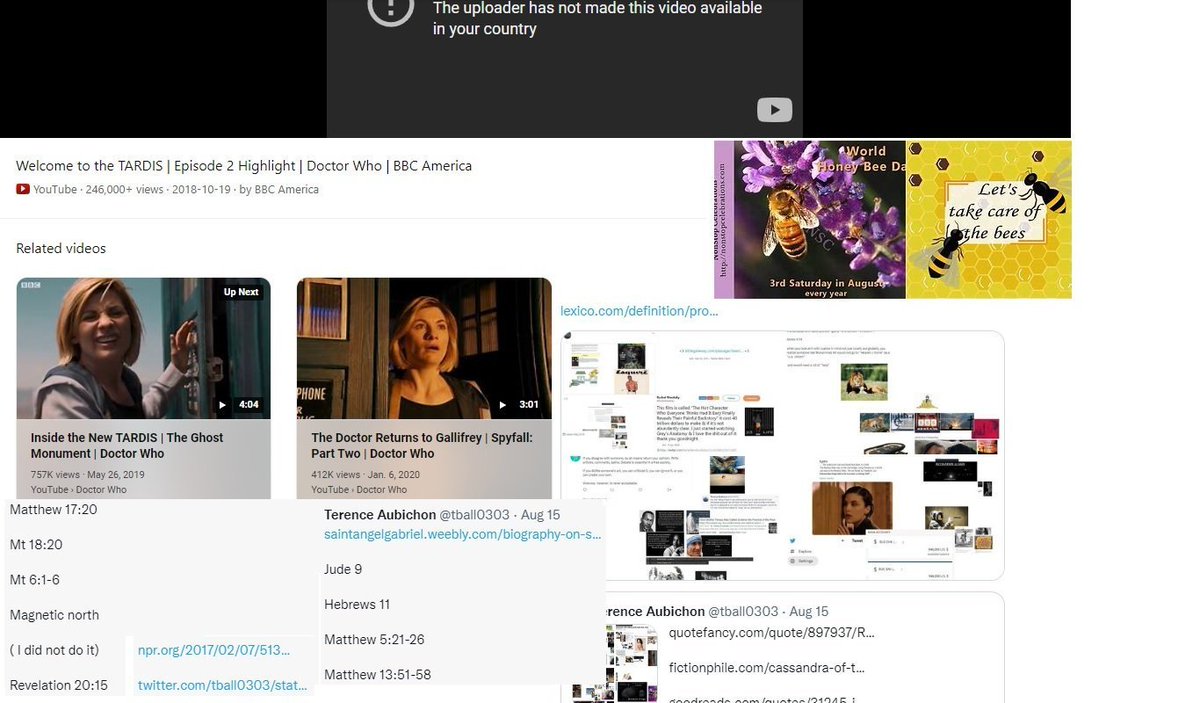Screen dimensions: 1200x703
Task: Click the unavailable-video warning exclamation icon
Action: coord(391,8)
